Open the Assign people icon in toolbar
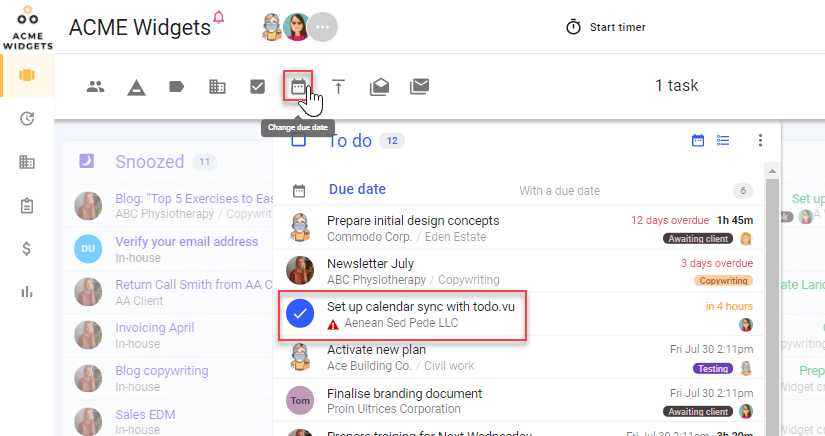Viewport: 825px width, 436px height. point(95,86)
